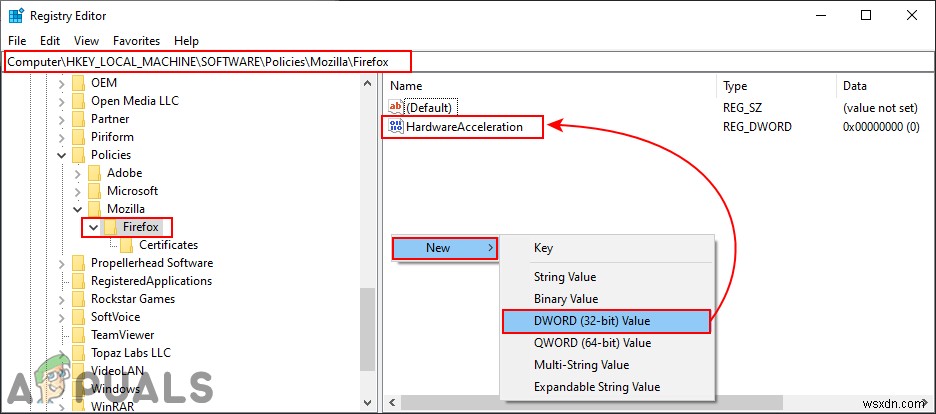Click the (value not set) data cell
Viewport: 936px width, 414px height.
(x=879, y=107)
